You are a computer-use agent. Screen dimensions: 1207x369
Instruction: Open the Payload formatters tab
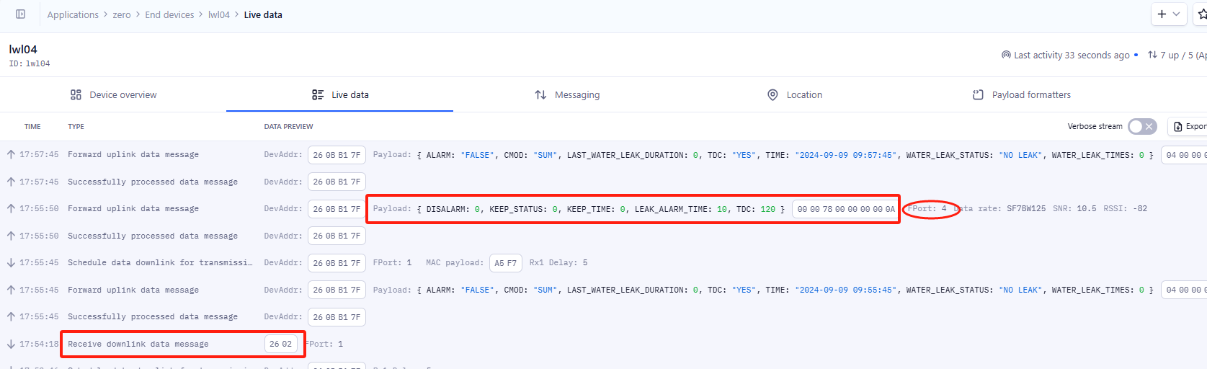tap(1020, 95)
